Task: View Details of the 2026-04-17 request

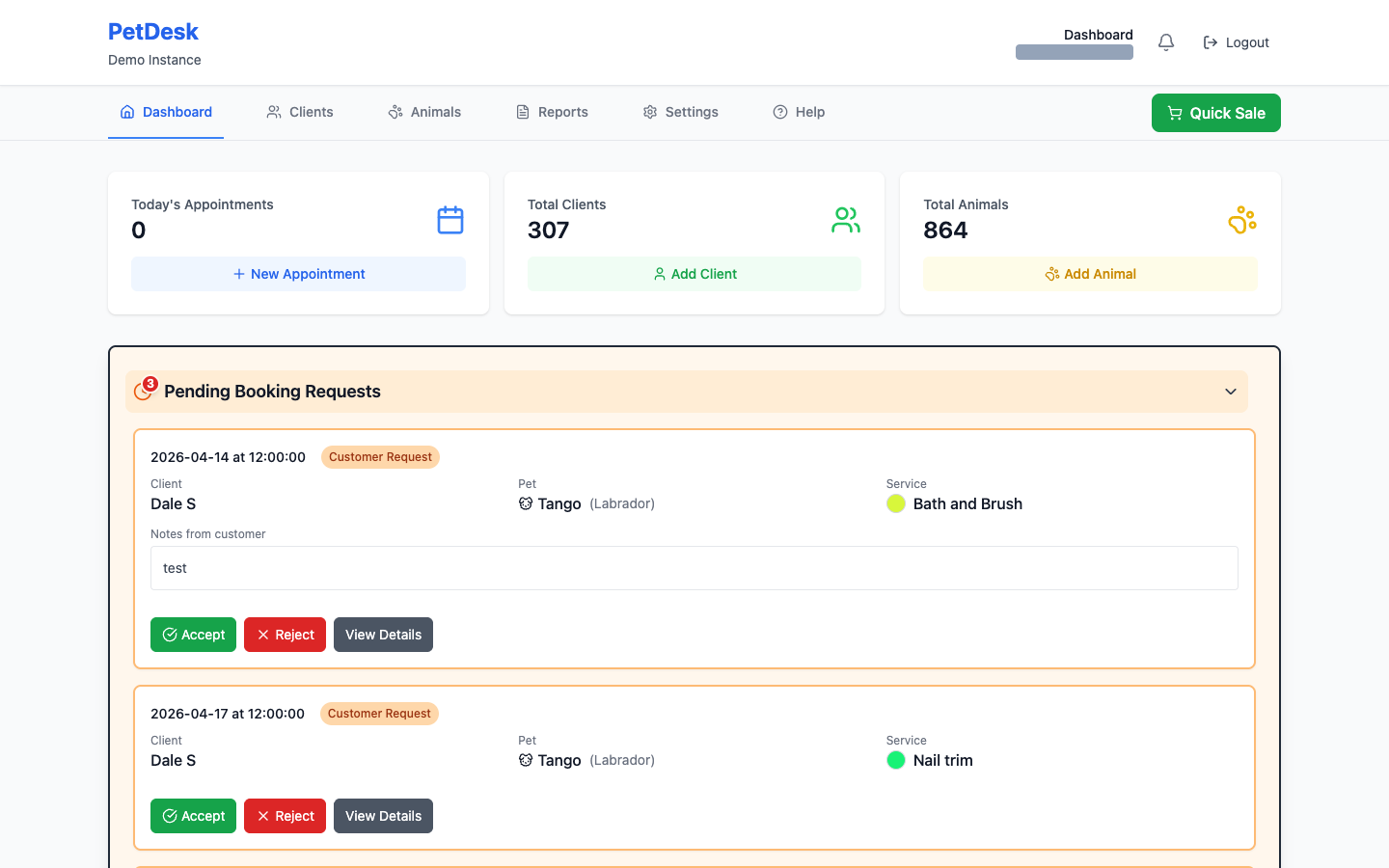Action: 383,816
